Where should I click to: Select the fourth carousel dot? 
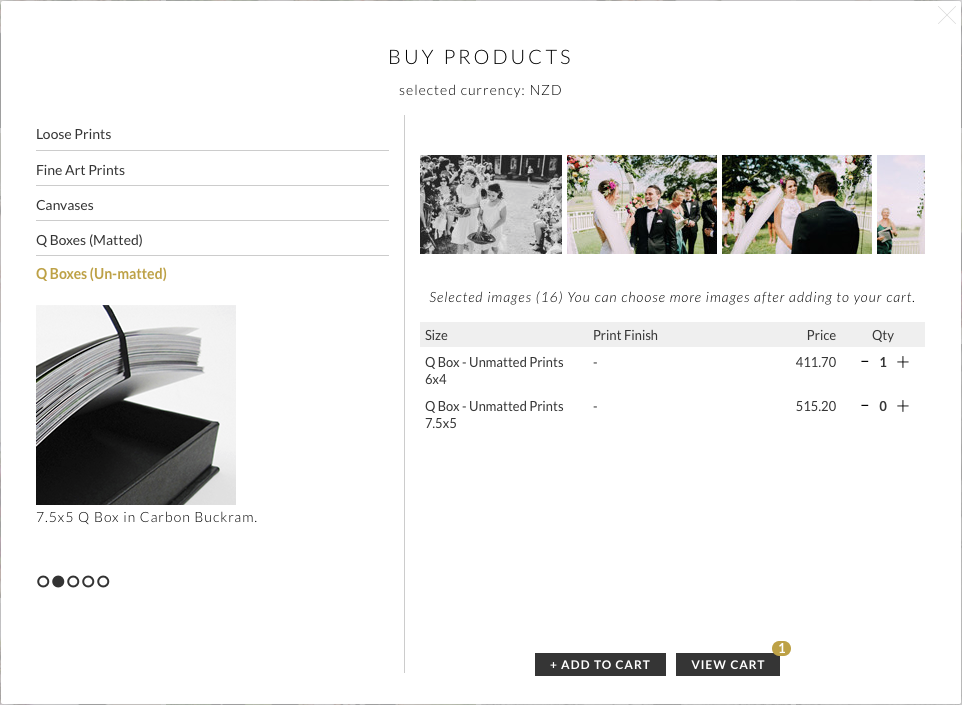tap(88, 581)
